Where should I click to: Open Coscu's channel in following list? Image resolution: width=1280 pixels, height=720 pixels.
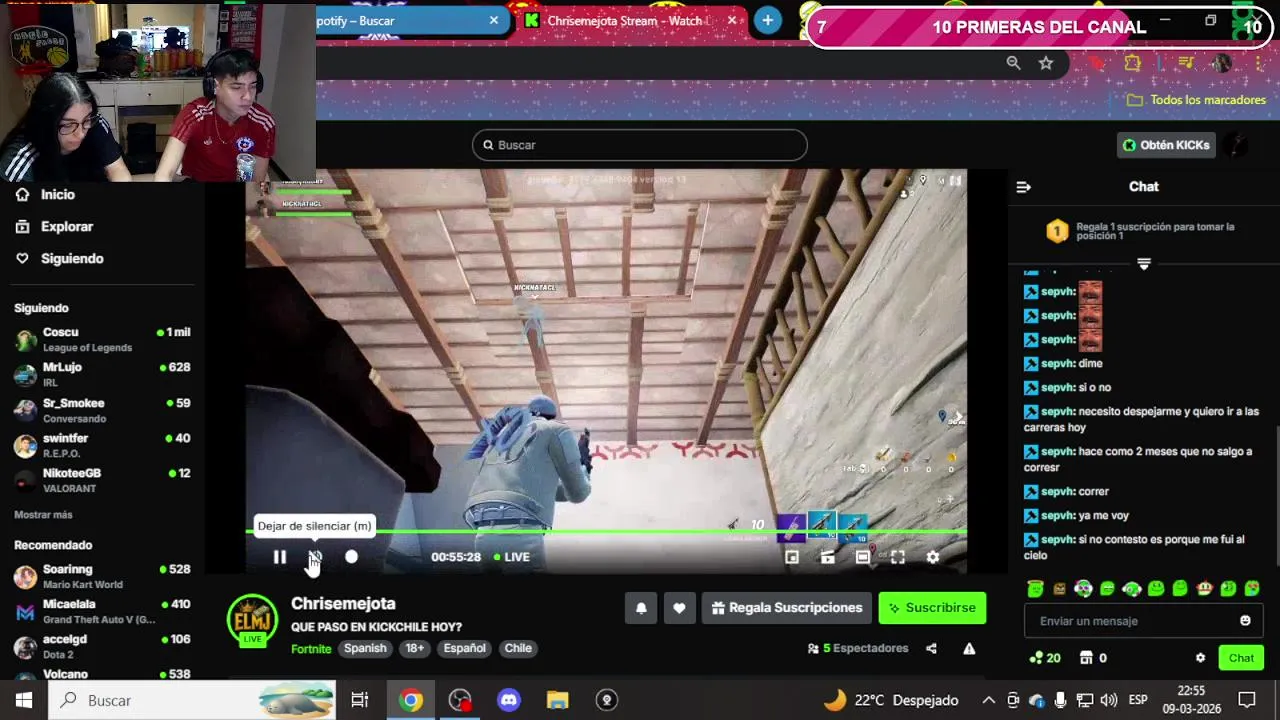102,339
